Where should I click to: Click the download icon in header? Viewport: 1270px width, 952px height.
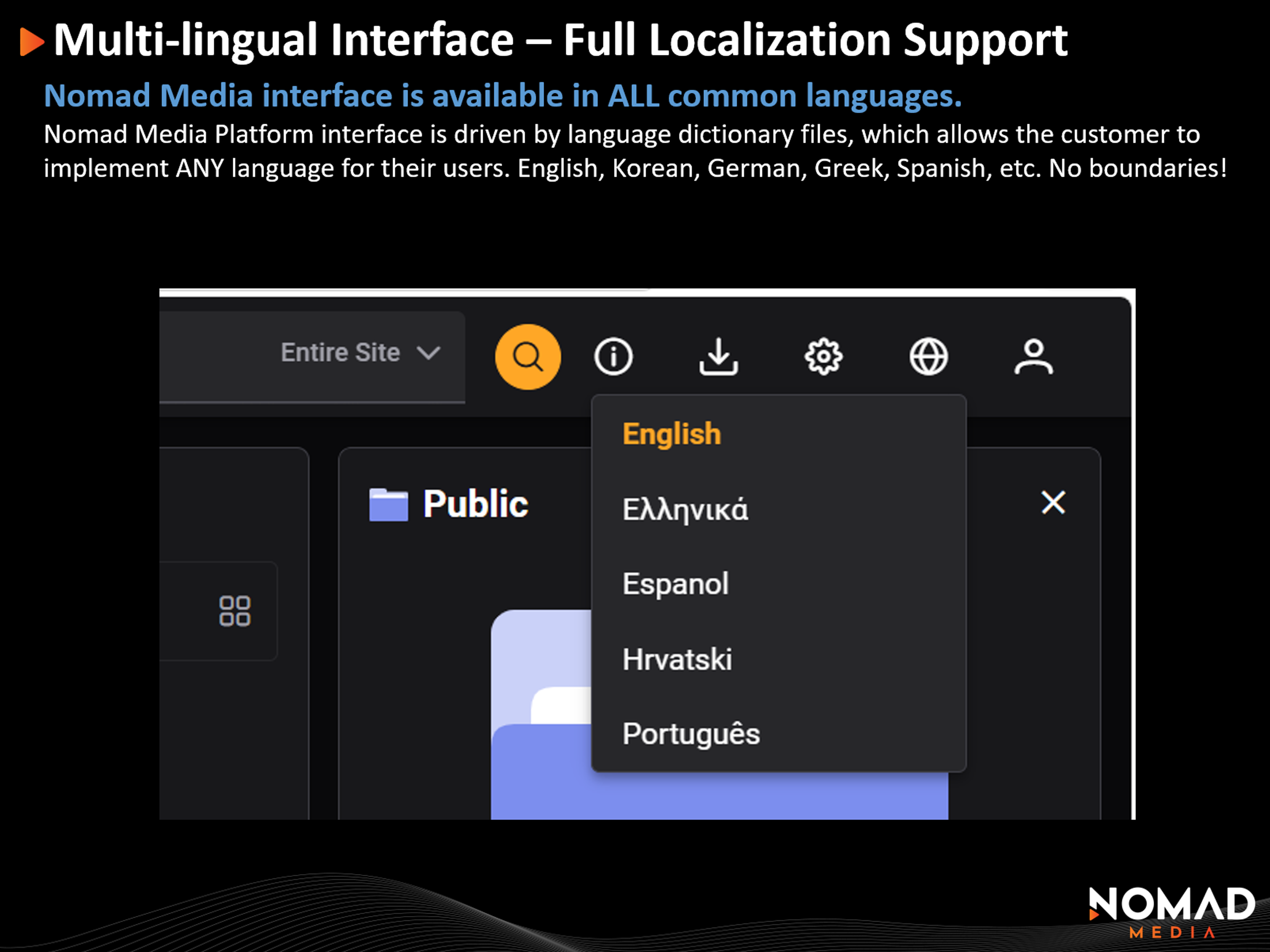pyautogui.click(x=718, y=357)
